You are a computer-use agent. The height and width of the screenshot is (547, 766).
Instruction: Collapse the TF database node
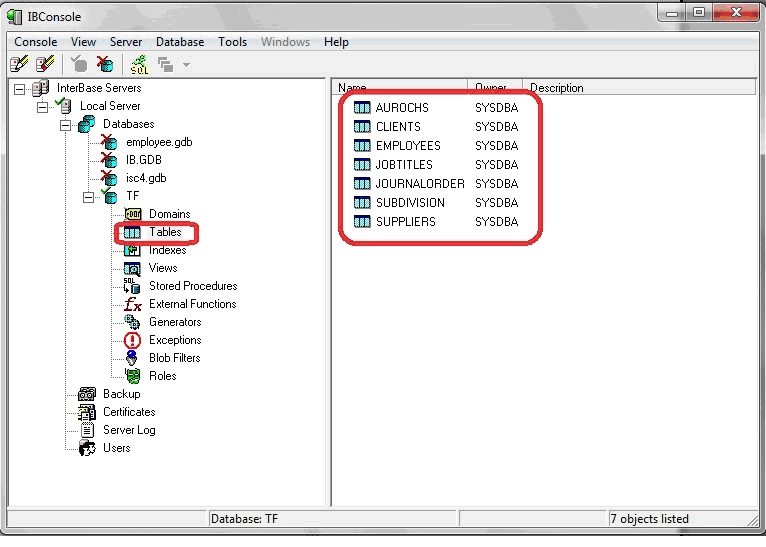click(87, 196)
